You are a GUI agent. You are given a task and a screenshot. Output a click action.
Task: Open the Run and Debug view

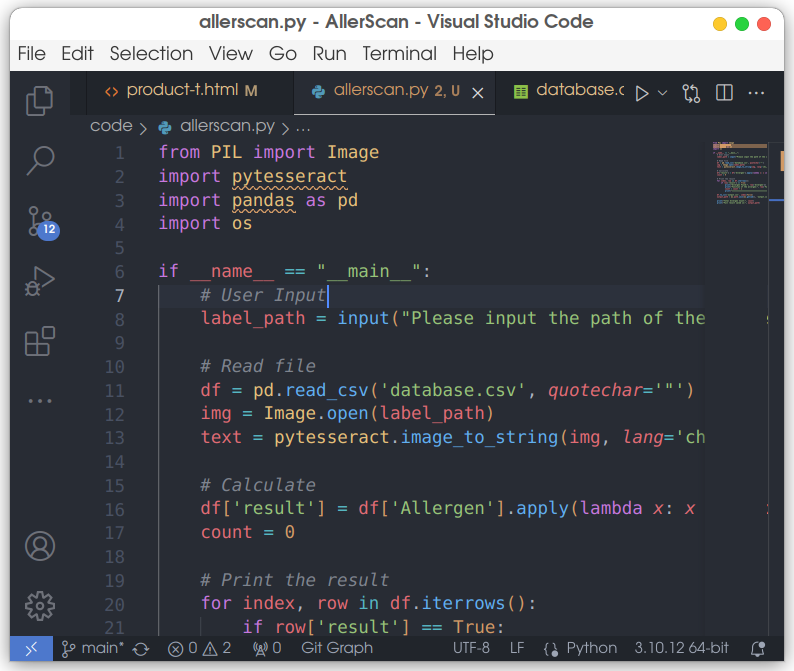pyautogui.click(x=39, y=281)
